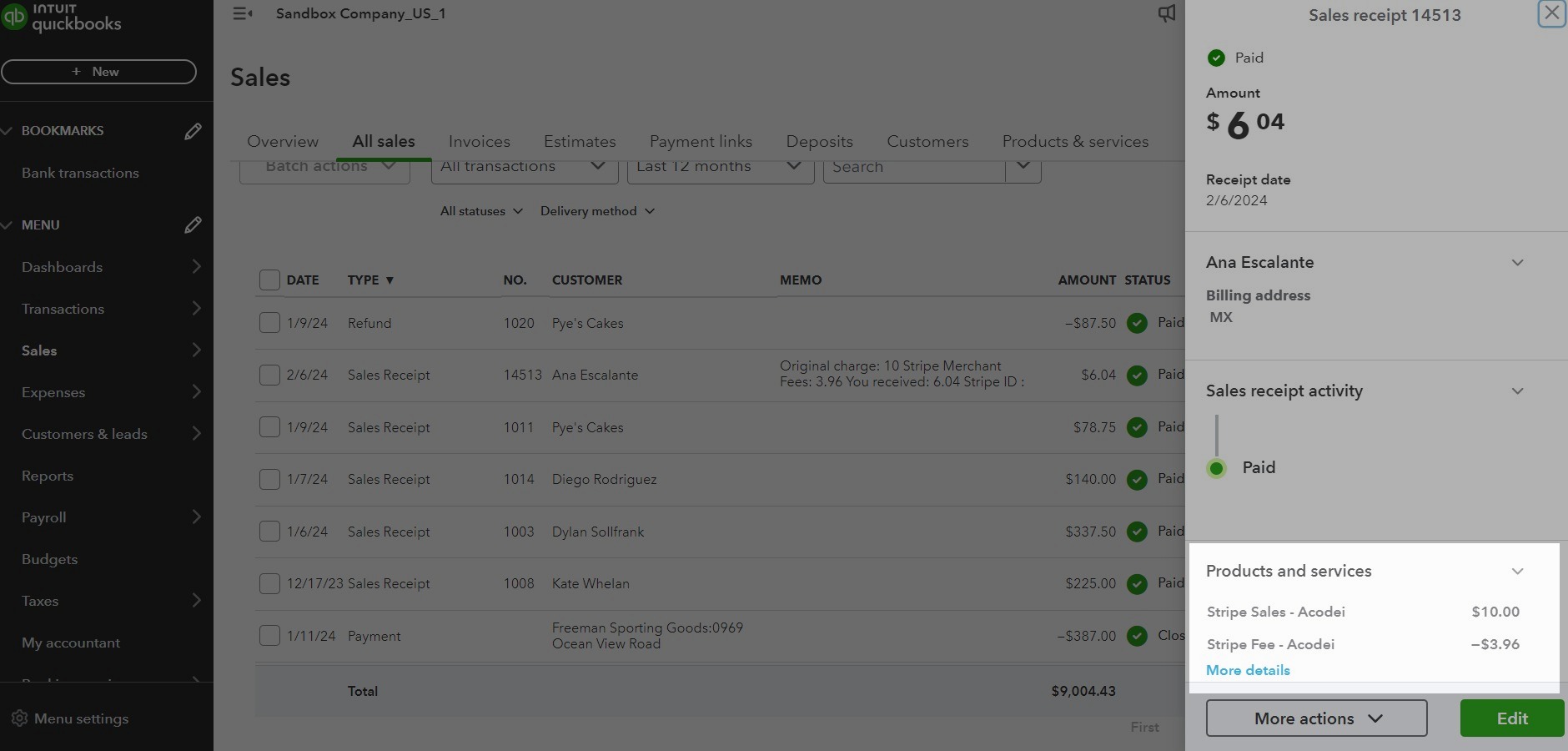The width and height of the screenshot is (1568, 751).
Task: Open Menu settings gear
Action: point(20,718)
